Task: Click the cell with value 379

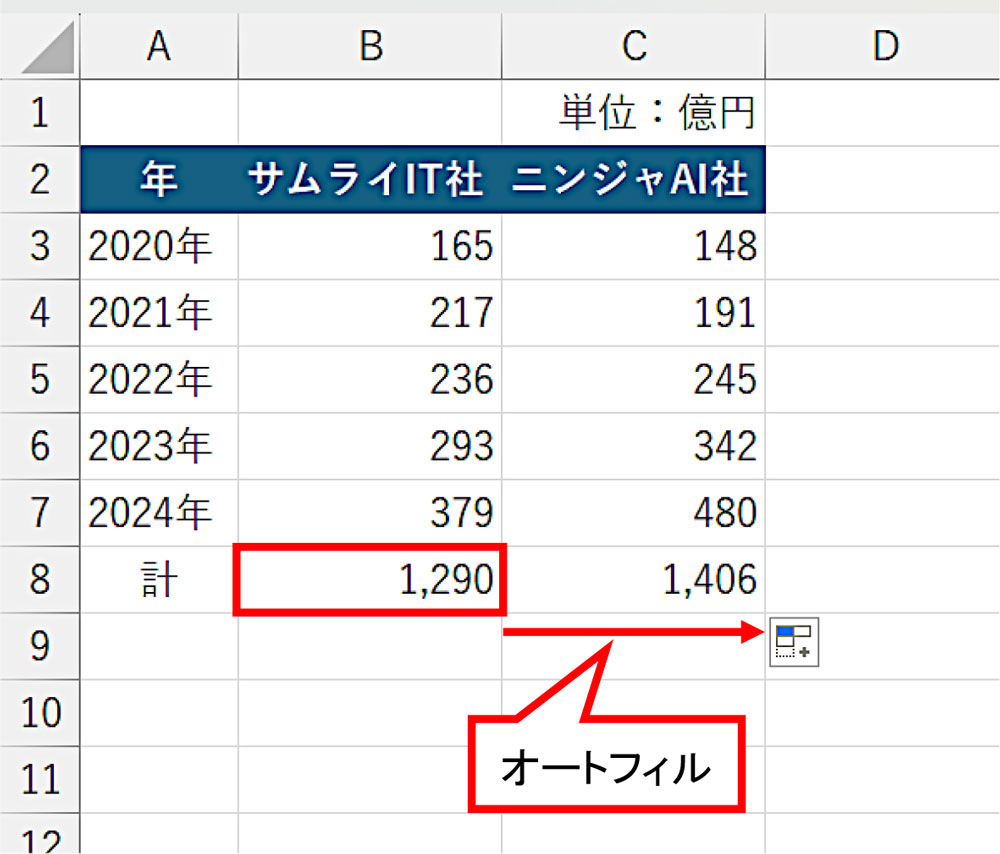Action: click(x=370, y=513)
